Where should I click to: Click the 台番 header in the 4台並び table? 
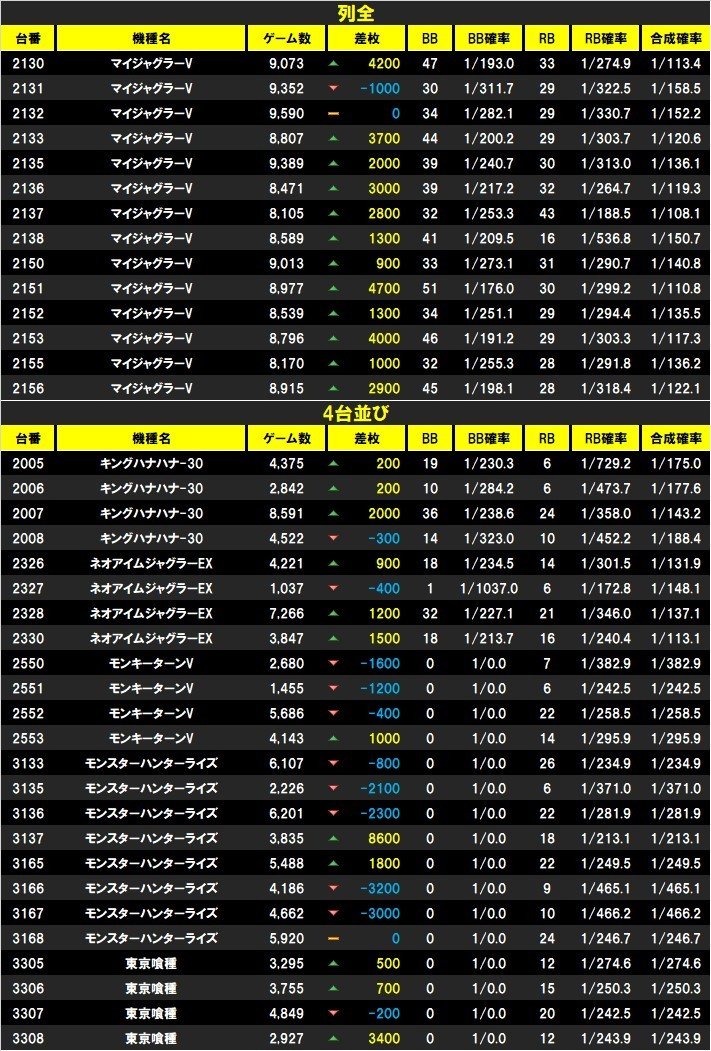pos(28,438)
